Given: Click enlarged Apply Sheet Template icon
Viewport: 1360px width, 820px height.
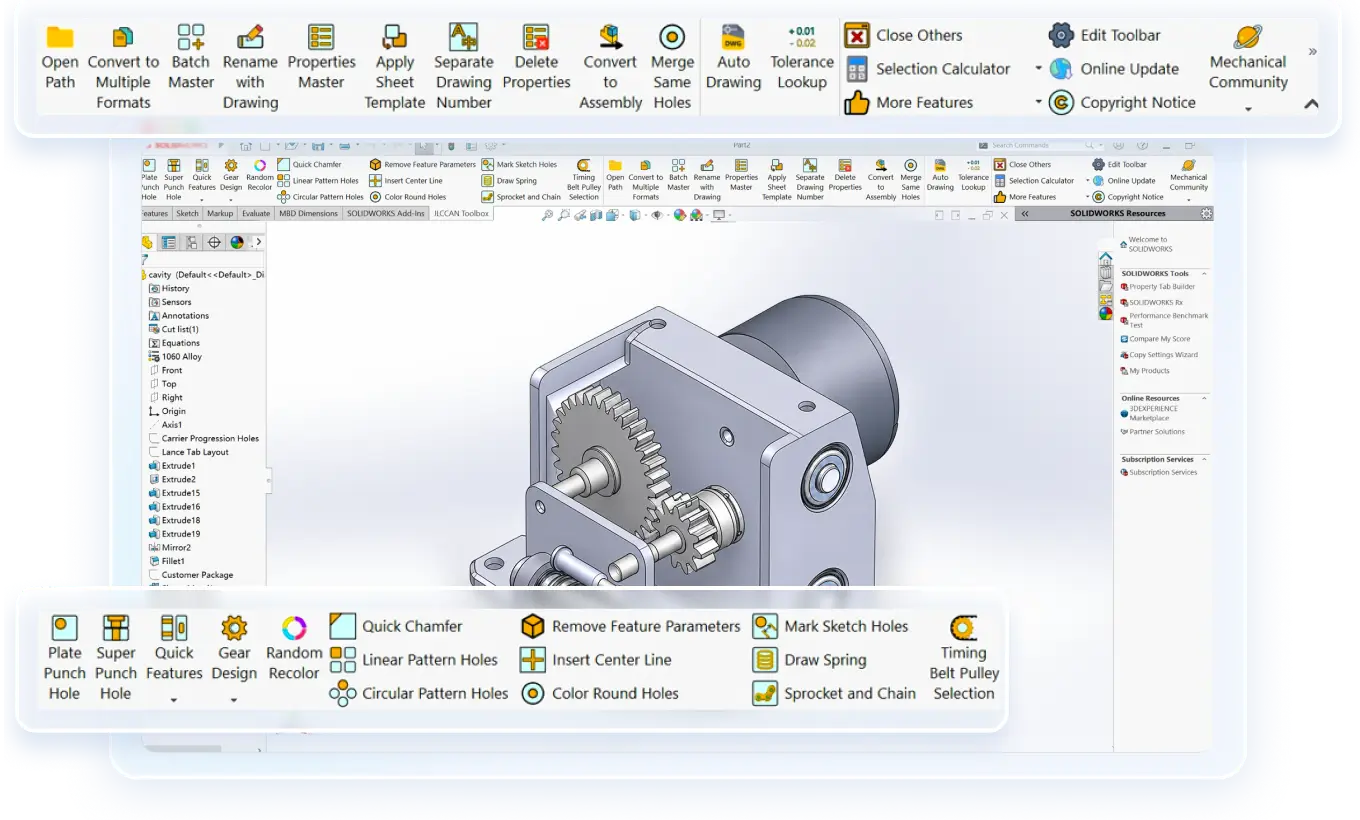Looking at the screenshot, I should click(x=394, y=37).
